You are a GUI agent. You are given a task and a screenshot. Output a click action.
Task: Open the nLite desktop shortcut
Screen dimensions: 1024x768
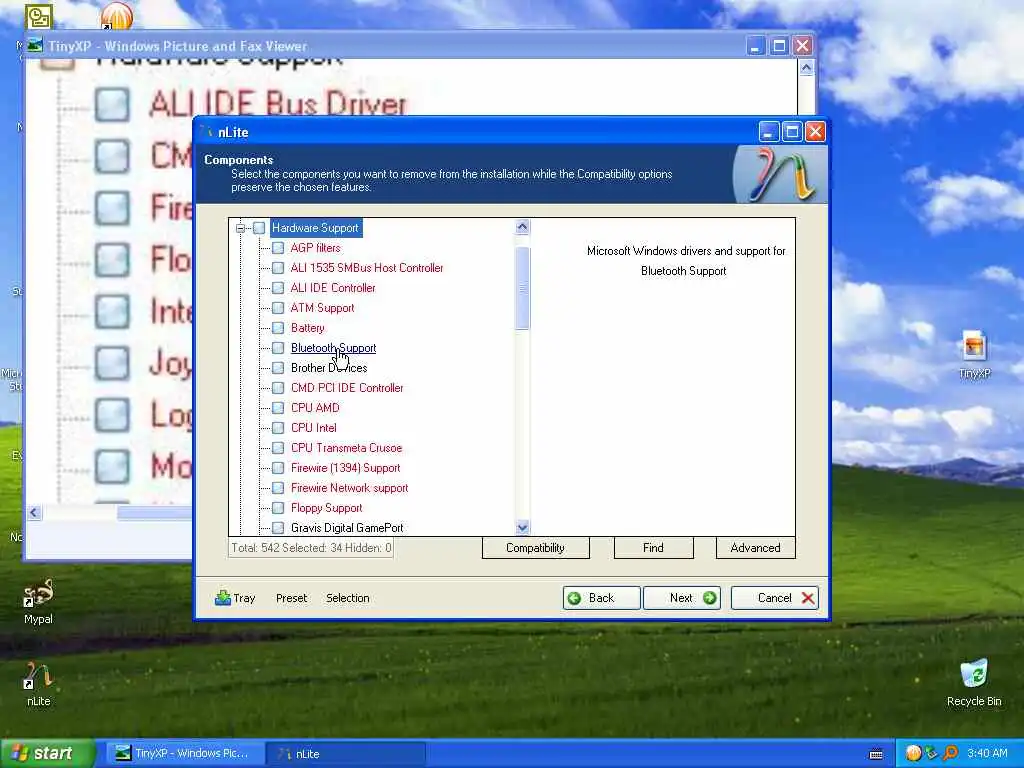click(x=38, y=683)
